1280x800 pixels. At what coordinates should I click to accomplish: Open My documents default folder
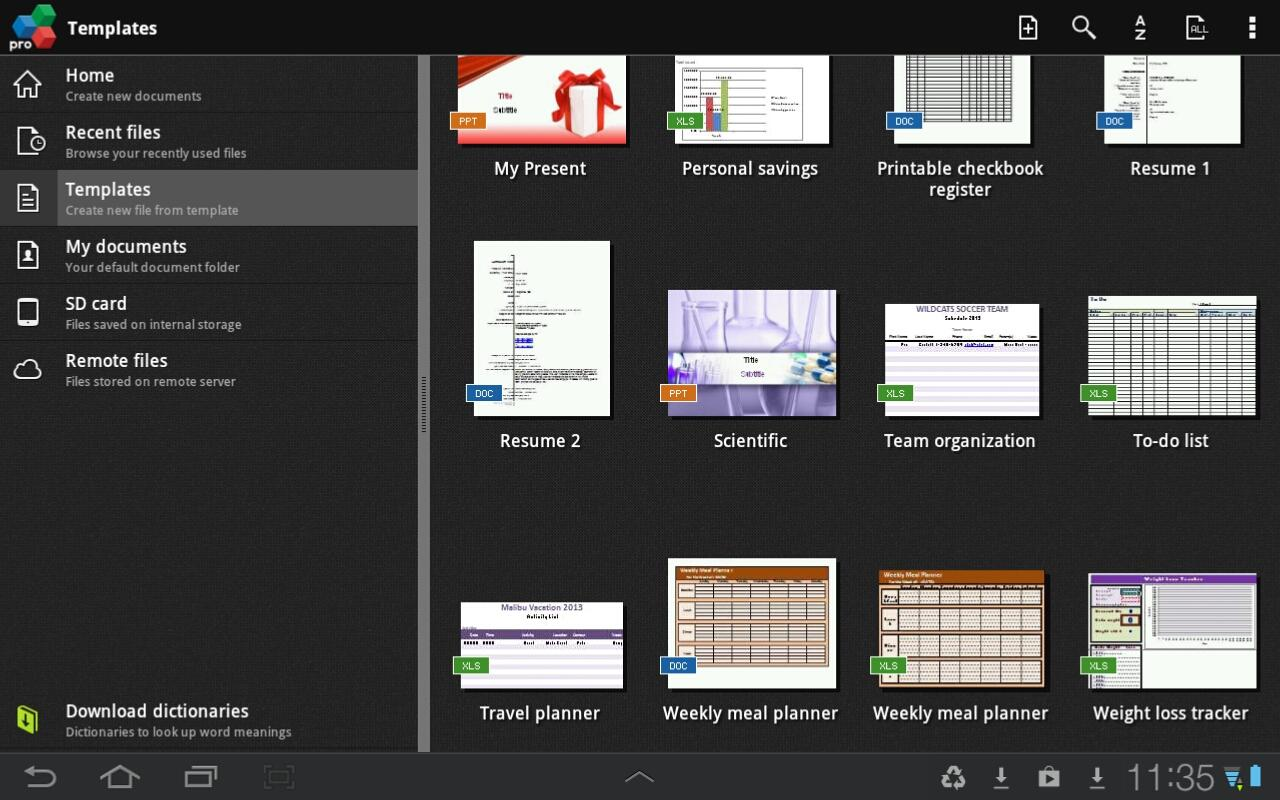point(200,255)
